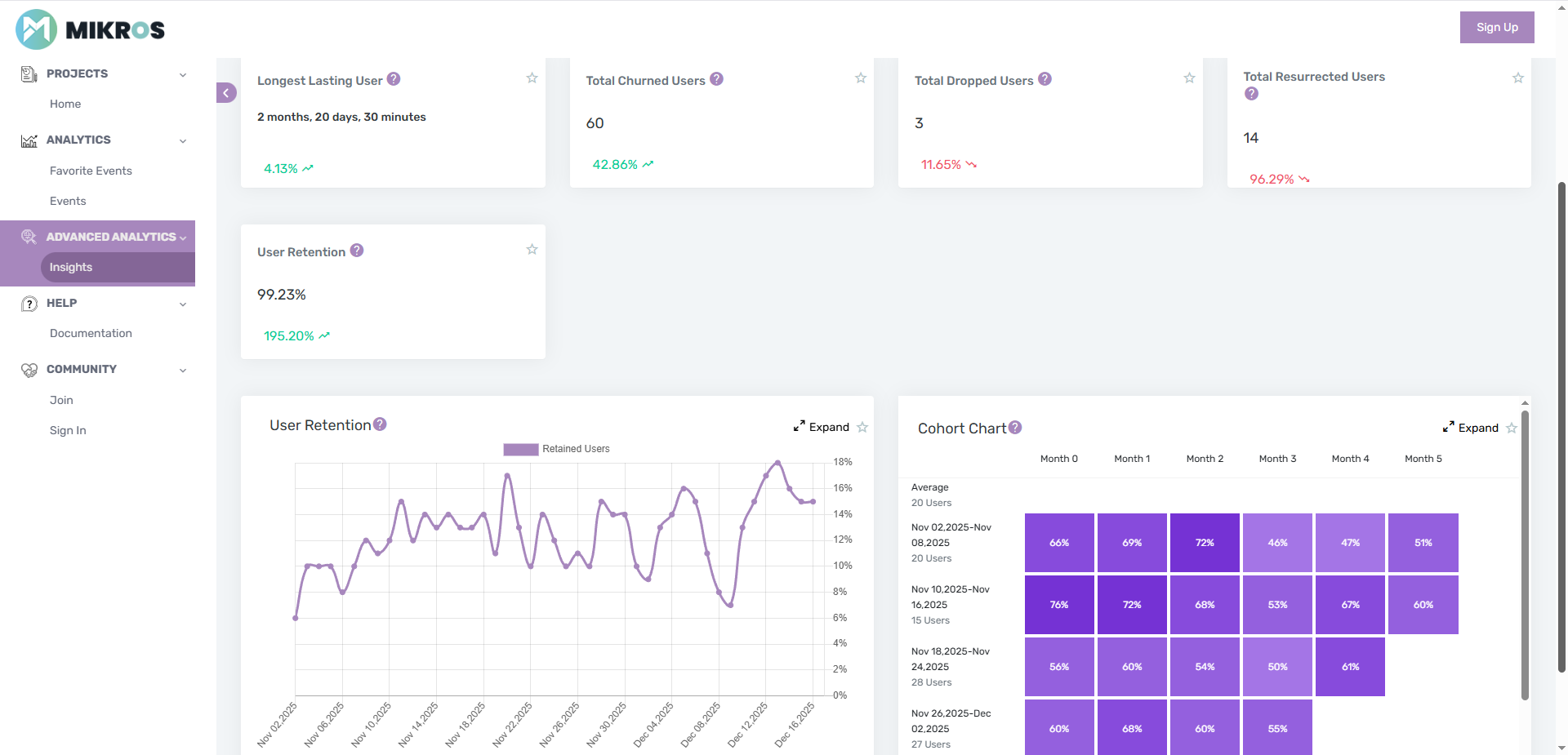The width and height of the screenshot is (1568, 755).
Task: Select the Community hands icon in sidebar
Action: coord(29,369)
